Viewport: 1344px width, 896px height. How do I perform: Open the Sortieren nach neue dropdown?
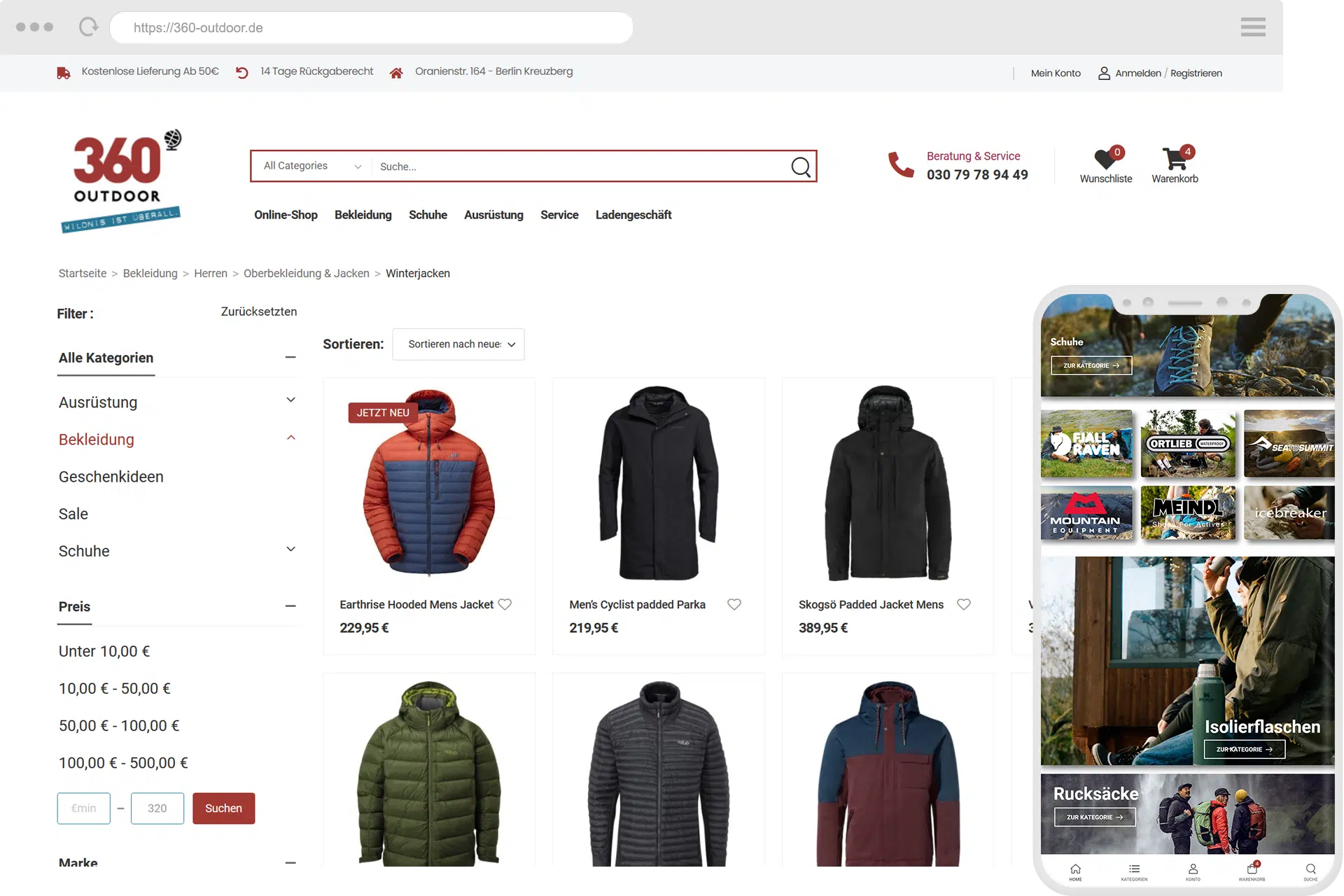(458, 344)
